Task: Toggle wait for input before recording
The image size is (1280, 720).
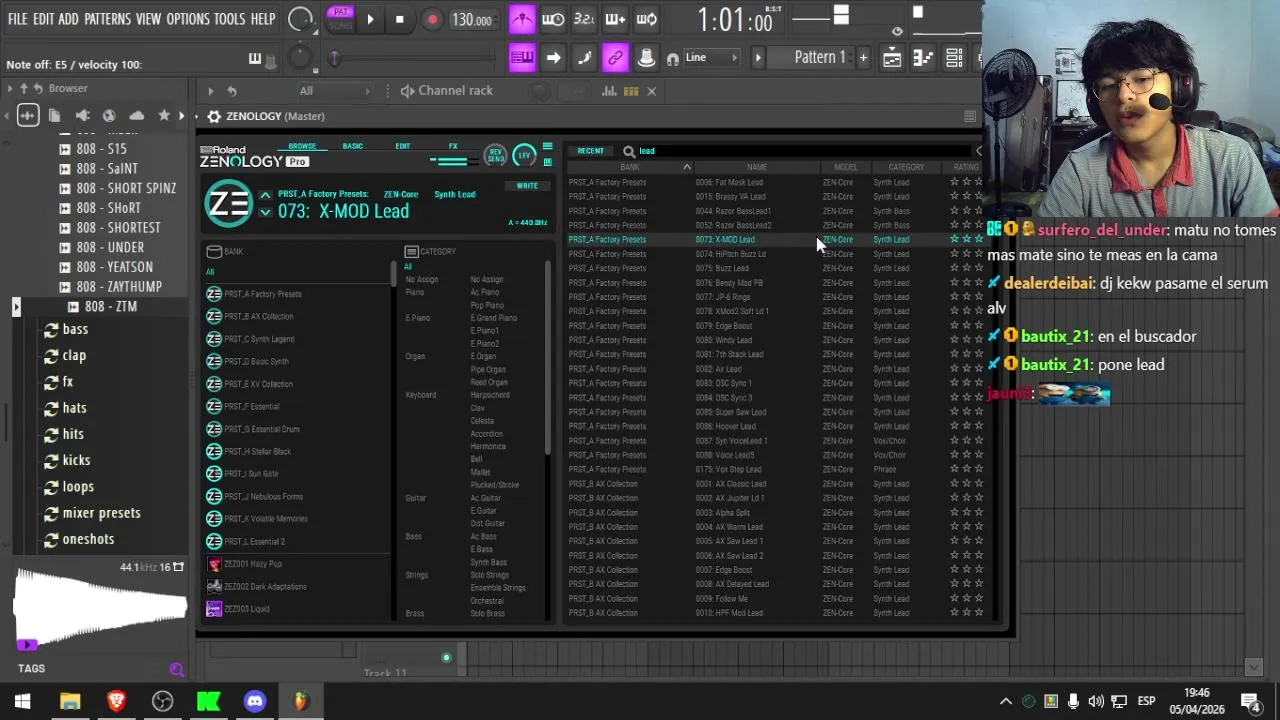Action: [x=553, y=19]
